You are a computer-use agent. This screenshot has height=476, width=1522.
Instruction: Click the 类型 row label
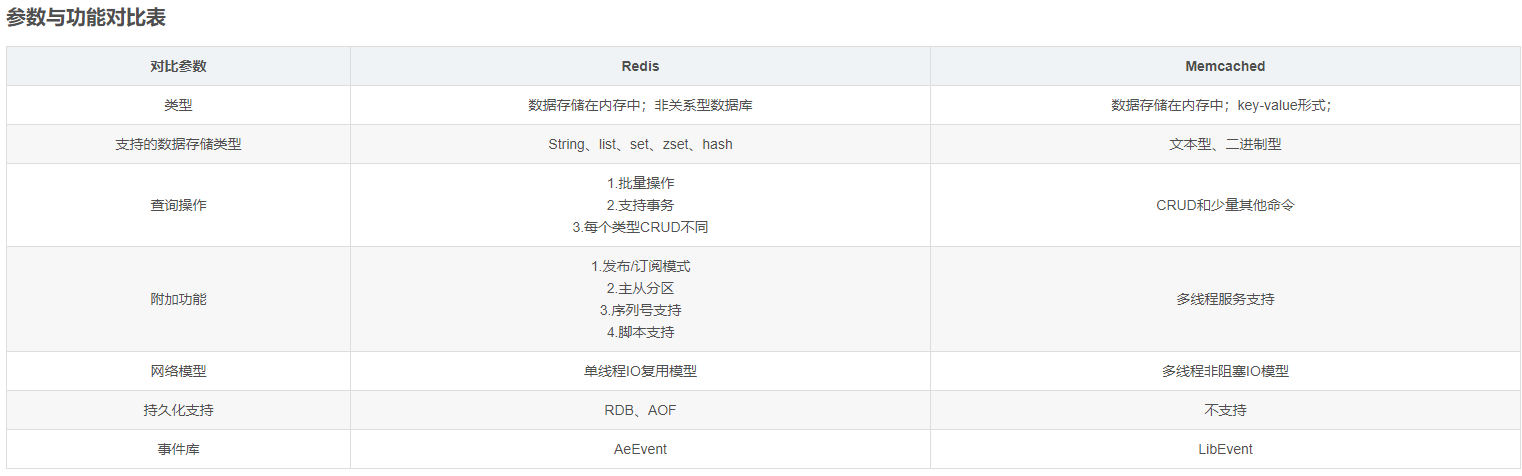pyautogui.click(x=178, y=105)
